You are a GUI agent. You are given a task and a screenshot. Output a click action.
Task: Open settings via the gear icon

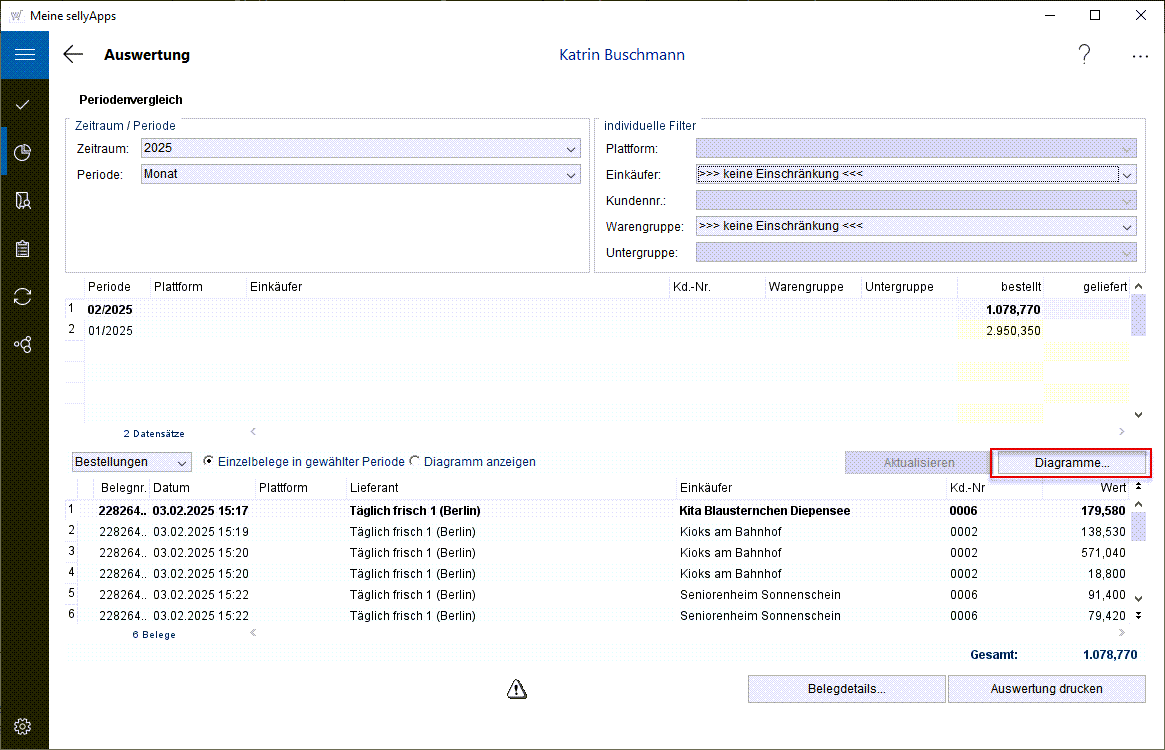(x=24, y=726)
